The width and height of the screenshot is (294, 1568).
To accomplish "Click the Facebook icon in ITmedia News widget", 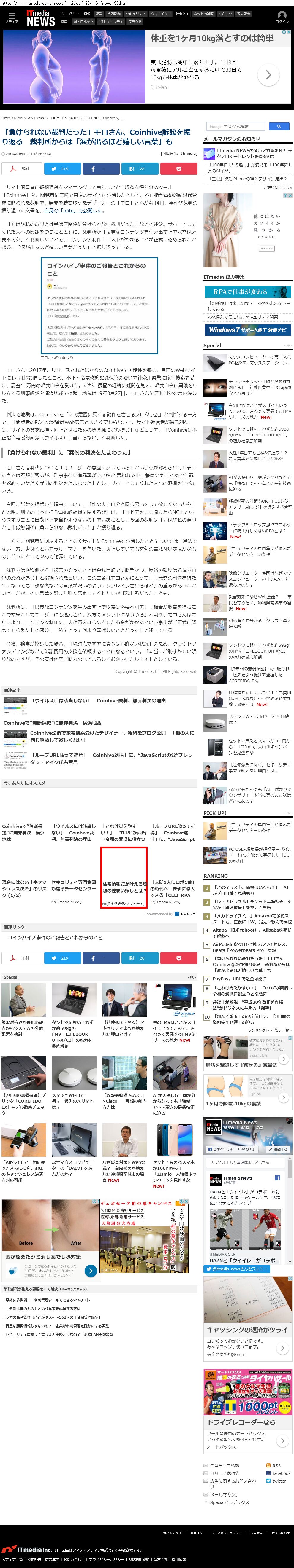I will [278, 1177].
